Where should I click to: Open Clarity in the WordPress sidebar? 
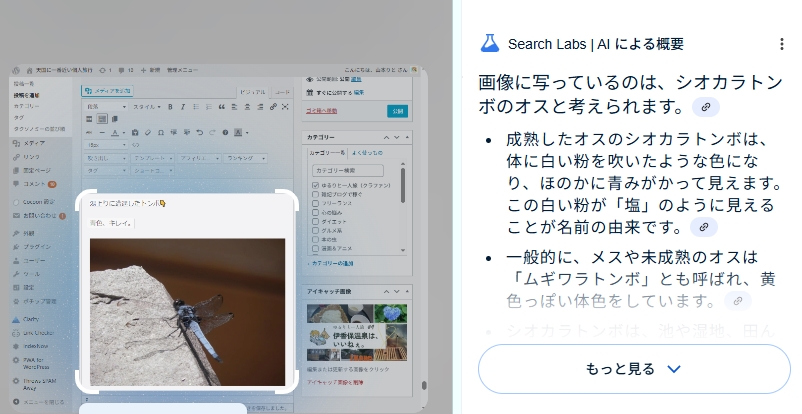coord(31,319)
